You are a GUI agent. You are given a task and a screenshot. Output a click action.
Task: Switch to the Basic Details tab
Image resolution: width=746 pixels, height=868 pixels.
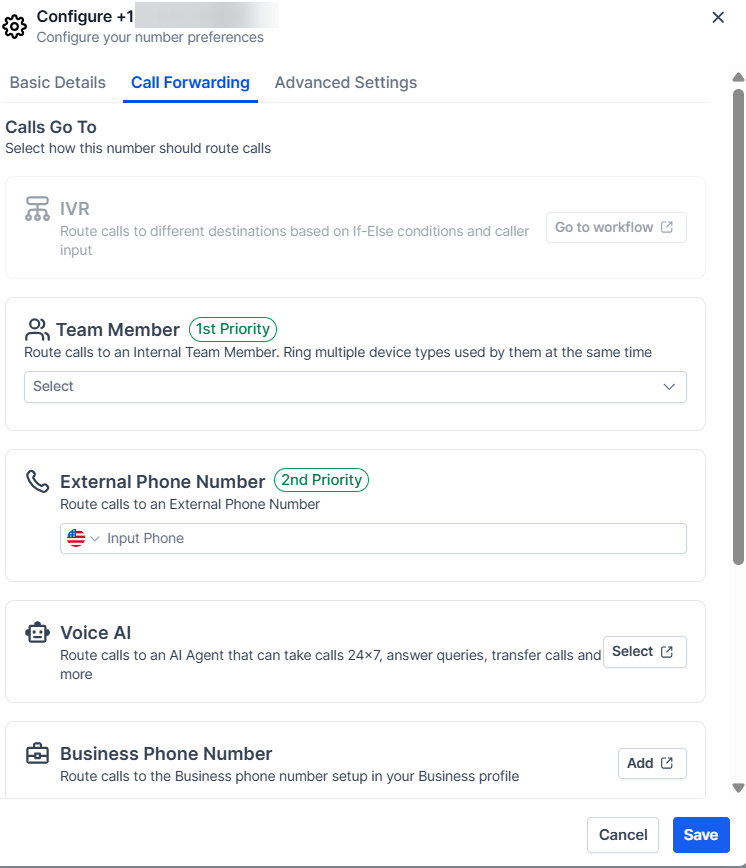pyautogui.click(x=58, y=83)
